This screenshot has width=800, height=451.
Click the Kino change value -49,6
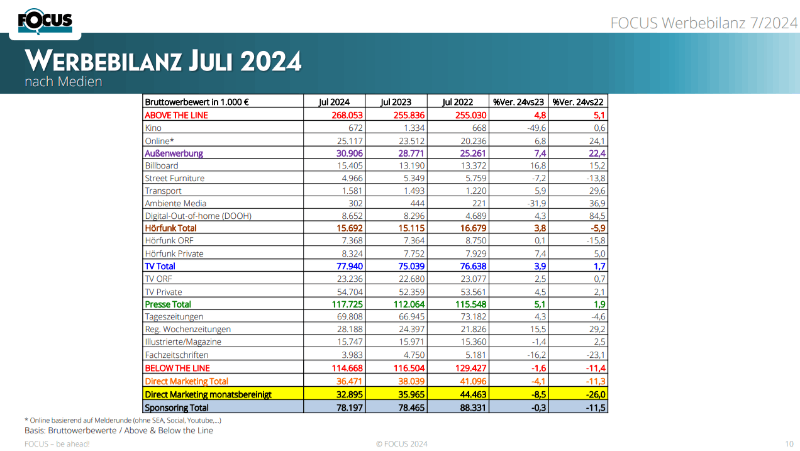coord(537,128)
